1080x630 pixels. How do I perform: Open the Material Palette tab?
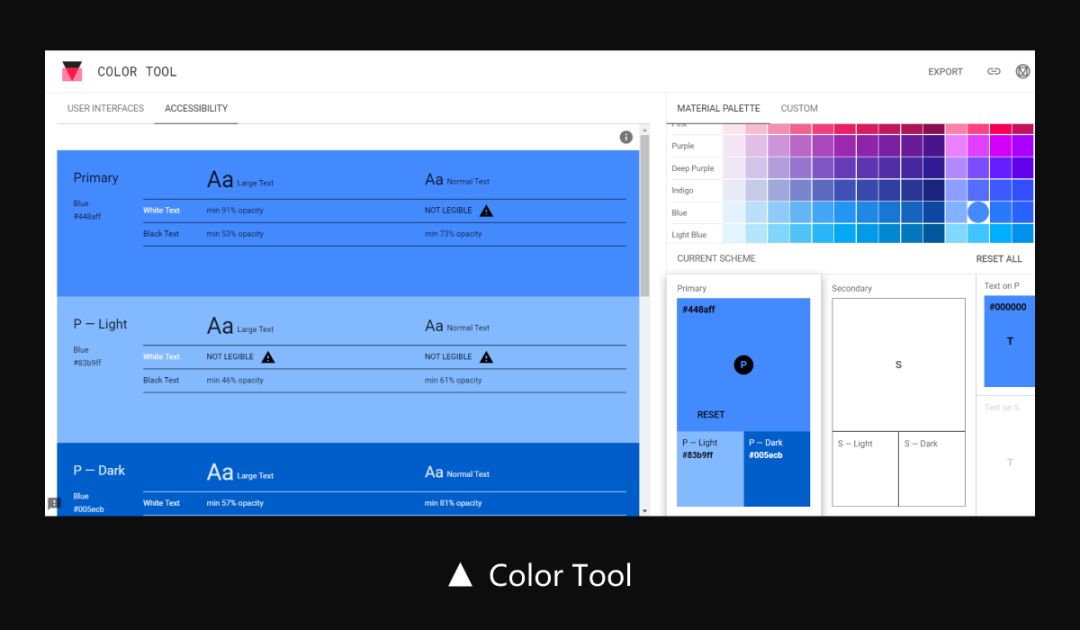pos(718,108)
